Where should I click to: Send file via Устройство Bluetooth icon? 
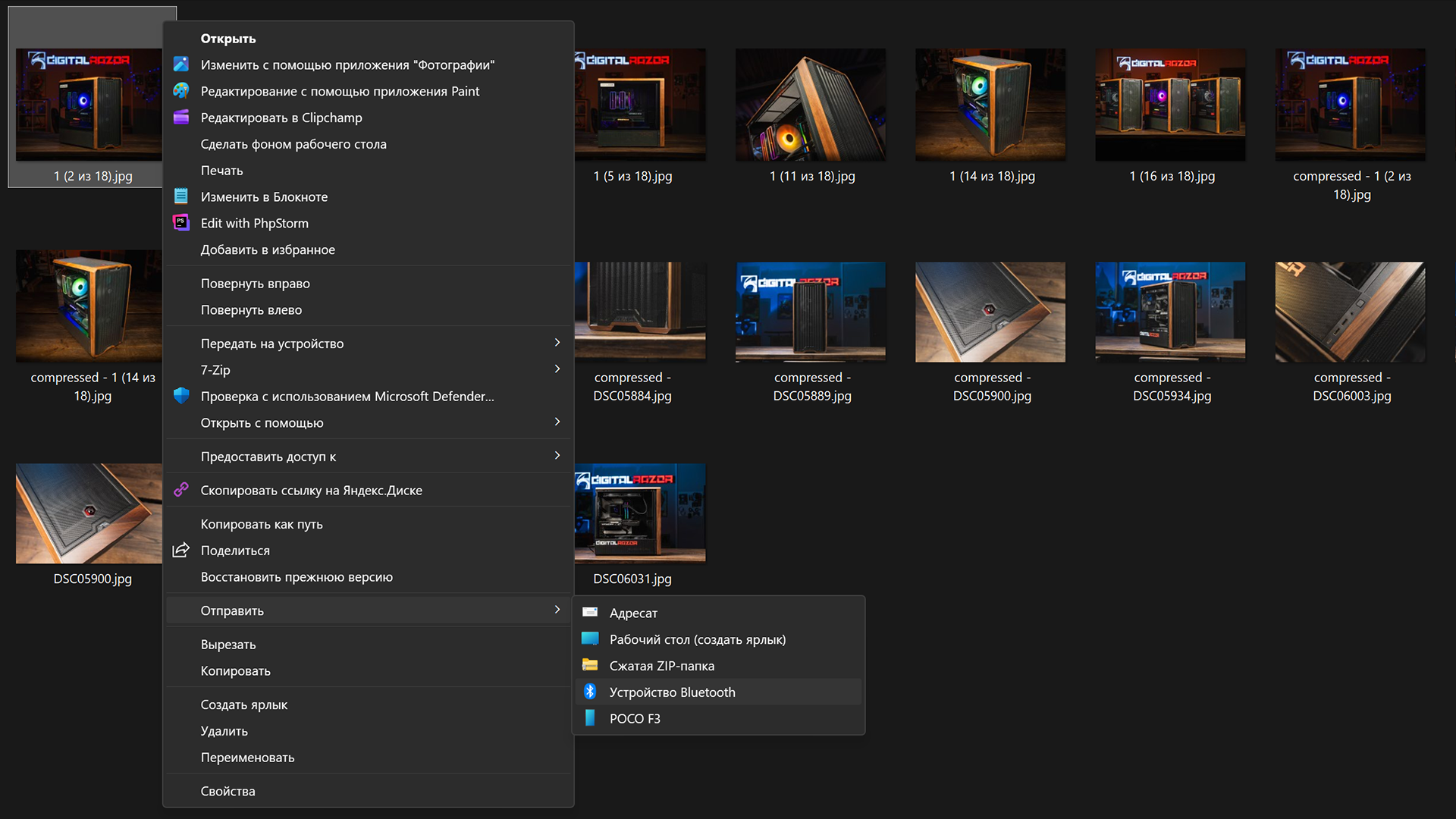(x=591, y=692)
